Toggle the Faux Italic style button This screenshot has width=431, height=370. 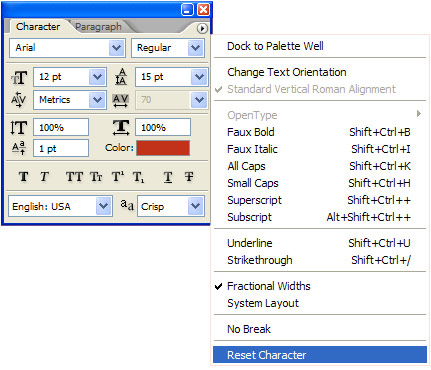[44, 177]
